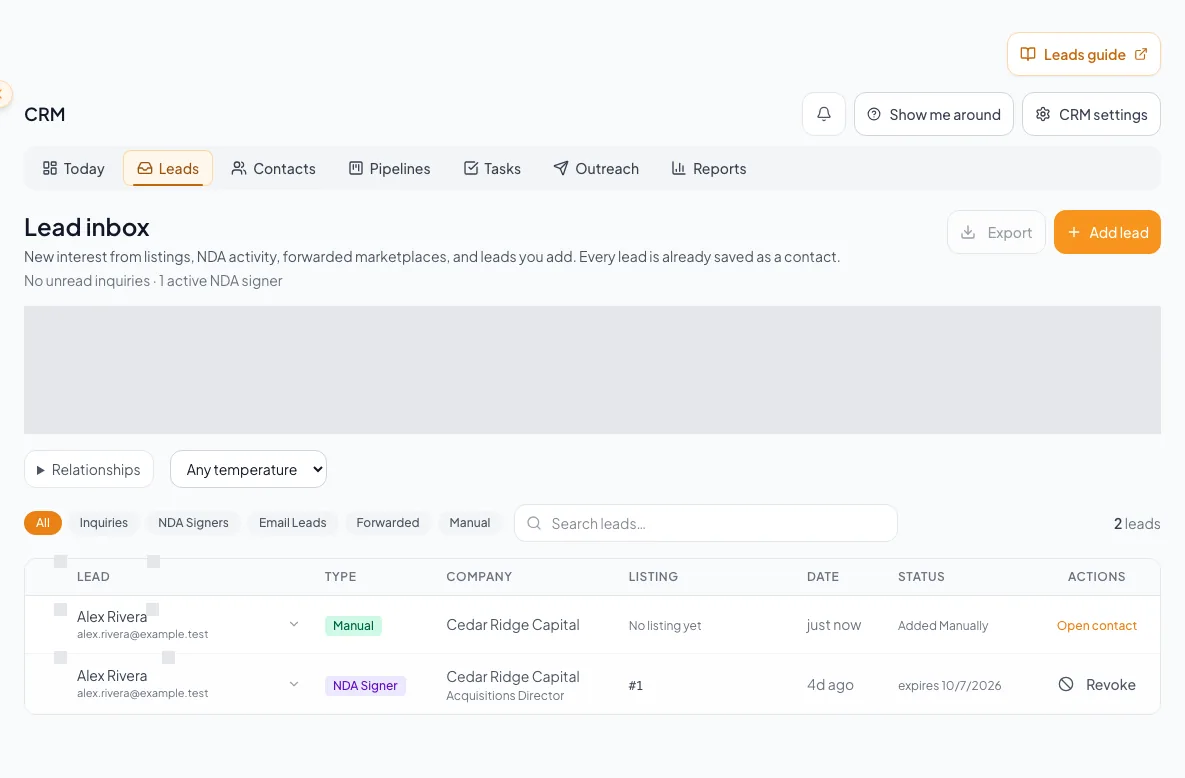The width and height of the screenshot is (1185, 778).
Task: Open the Leads guide link
Action: click(x=1083, y=54)
